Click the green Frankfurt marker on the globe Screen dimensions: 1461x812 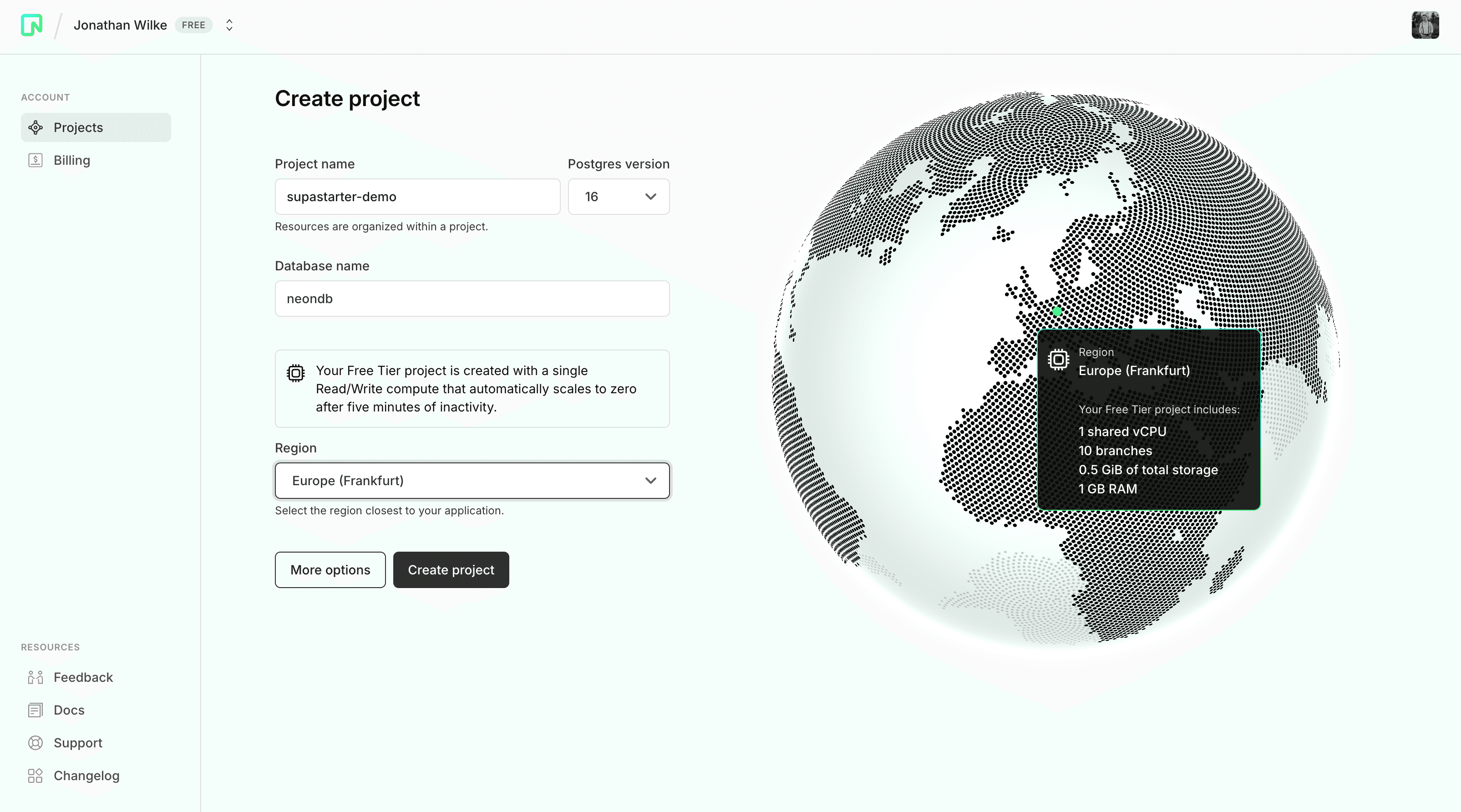point(1057,312)
